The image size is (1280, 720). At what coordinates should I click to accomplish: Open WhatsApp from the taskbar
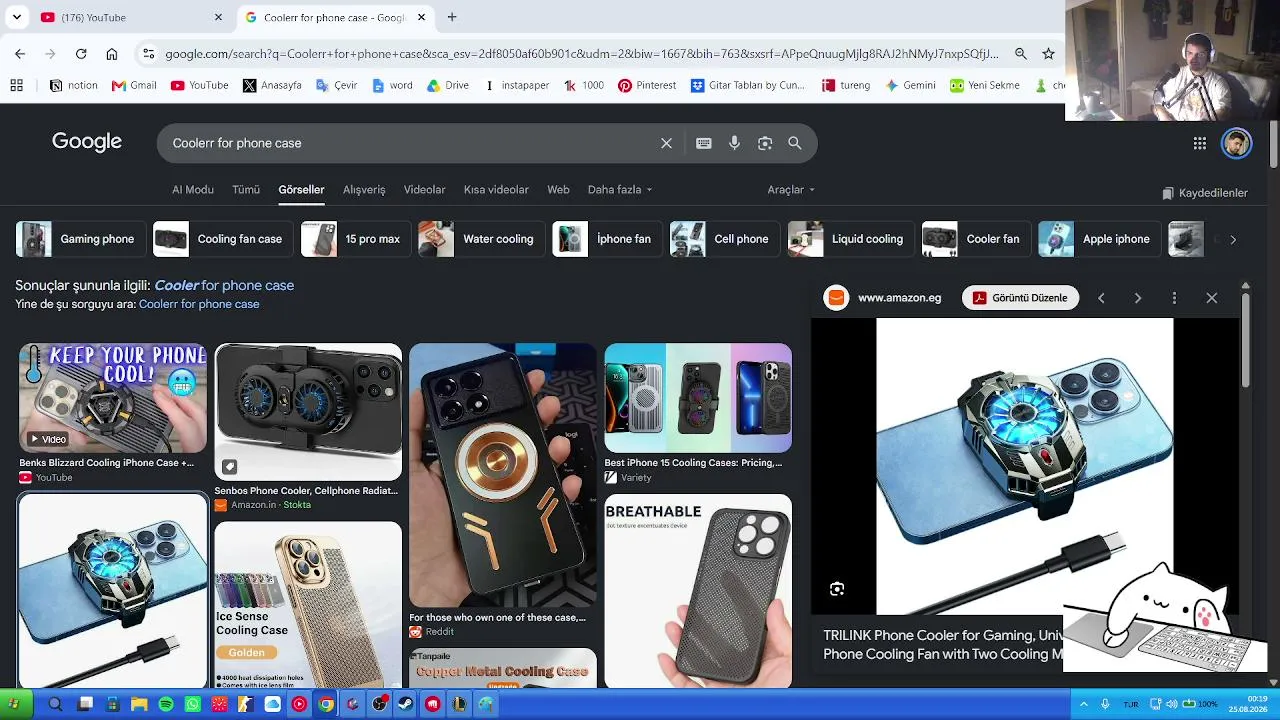coord(193,704)
